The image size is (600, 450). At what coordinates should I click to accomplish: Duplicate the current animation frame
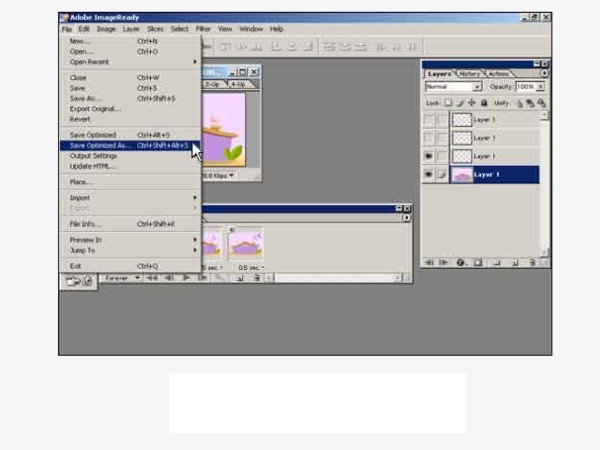pyautogui.click(x=240, y=278)
